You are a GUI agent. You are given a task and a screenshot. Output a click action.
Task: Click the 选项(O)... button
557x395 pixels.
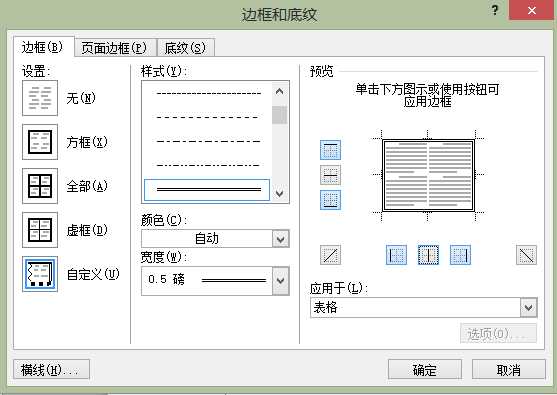(x=498, y=333)
